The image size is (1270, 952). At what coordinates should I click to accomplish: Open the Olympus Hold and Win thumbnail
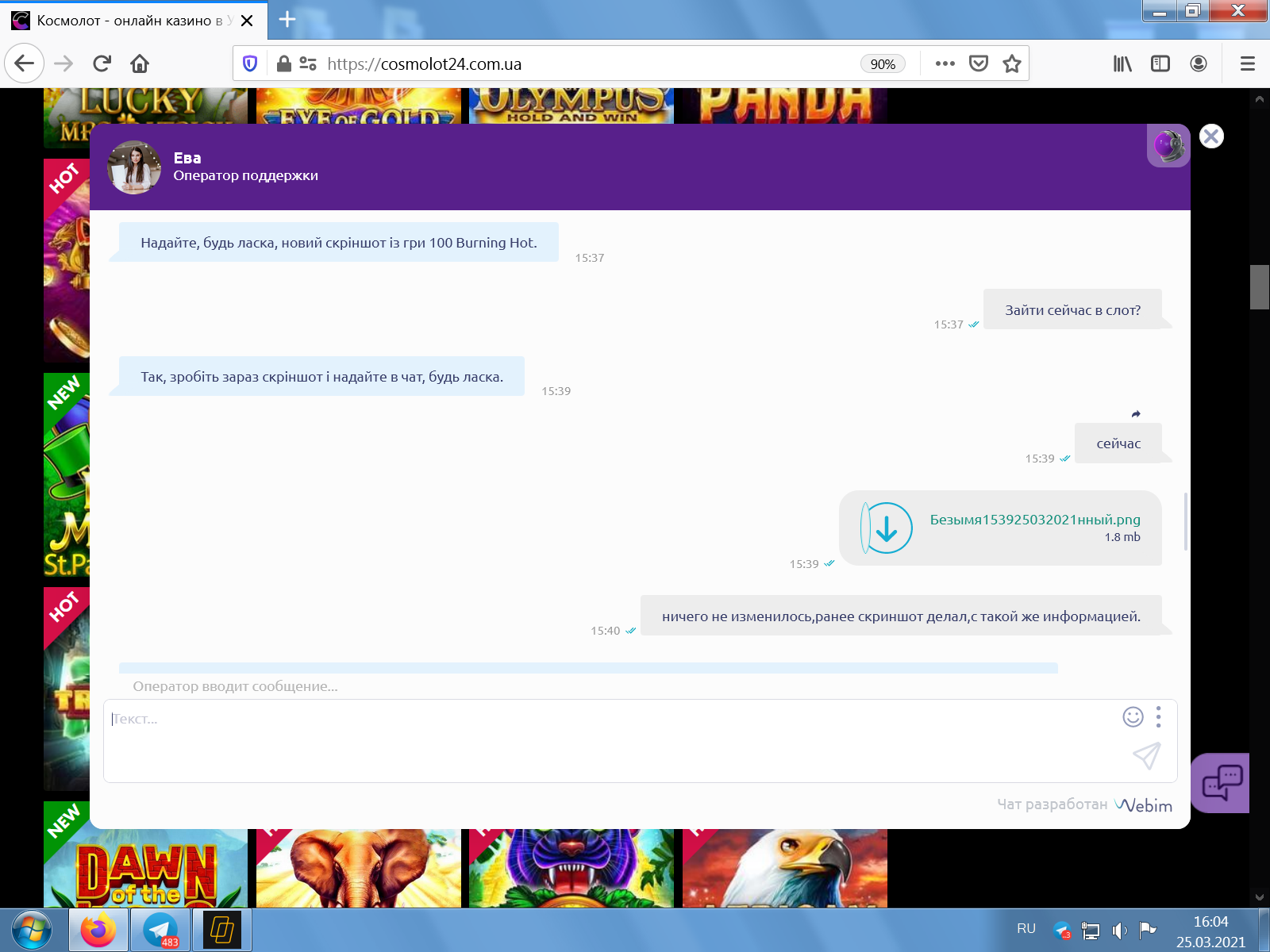pyautogui.click(x=571, y=106)
